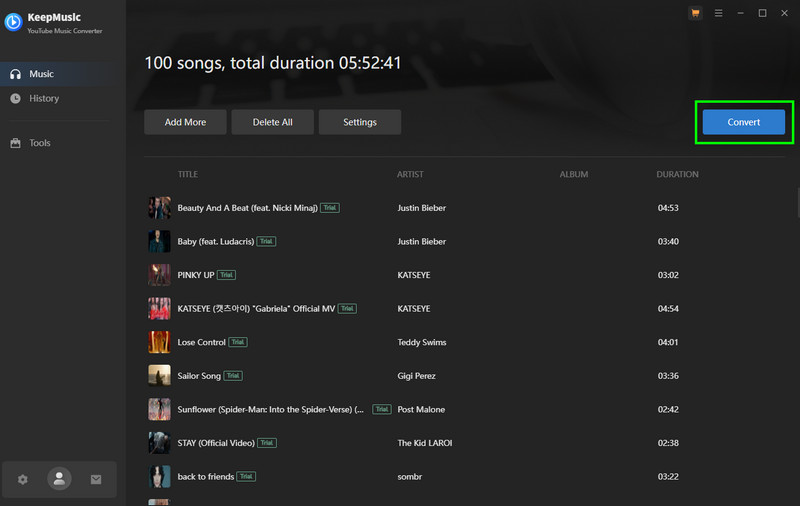Click the DURATION column header

678,174
